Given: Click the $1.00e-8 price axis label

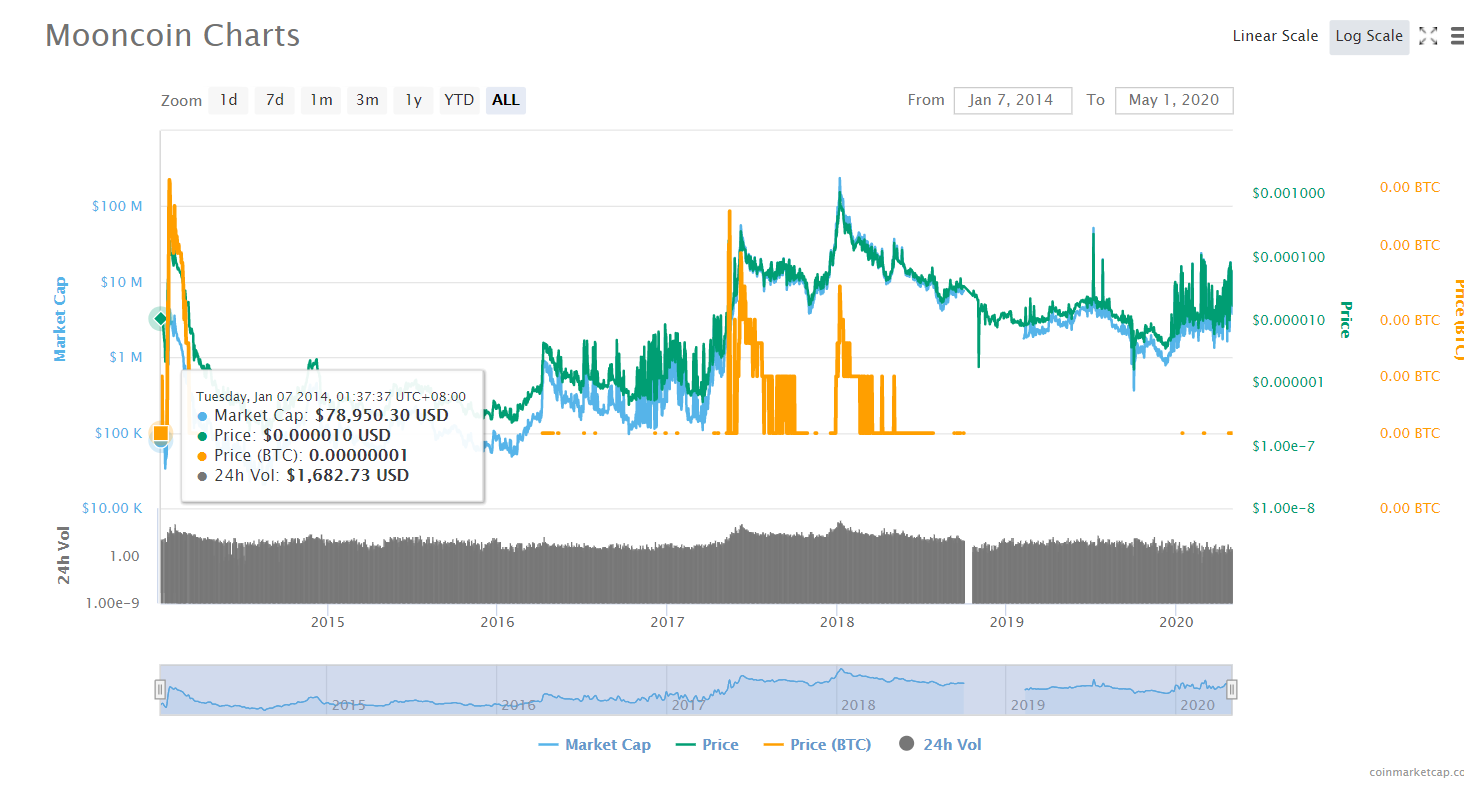Looking at the screenshot, I should pyautogui.click(x=1283, y=508).
